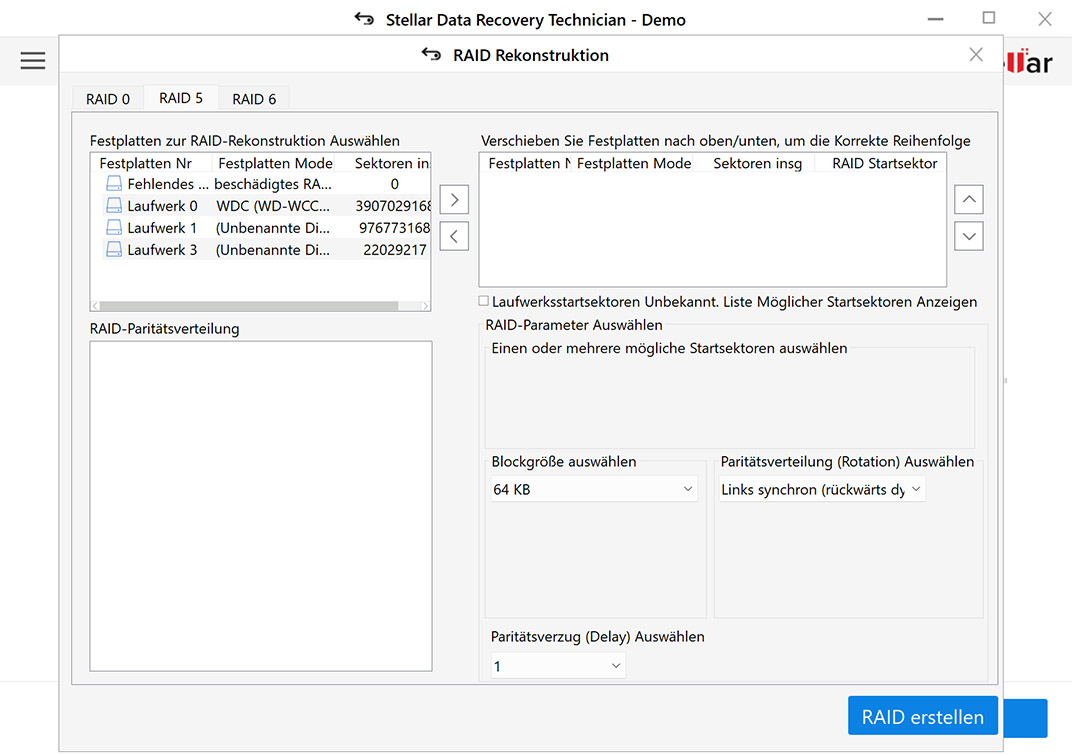Click the back arrow next to RAID Rekonstruktion

(x=430, y=55)
